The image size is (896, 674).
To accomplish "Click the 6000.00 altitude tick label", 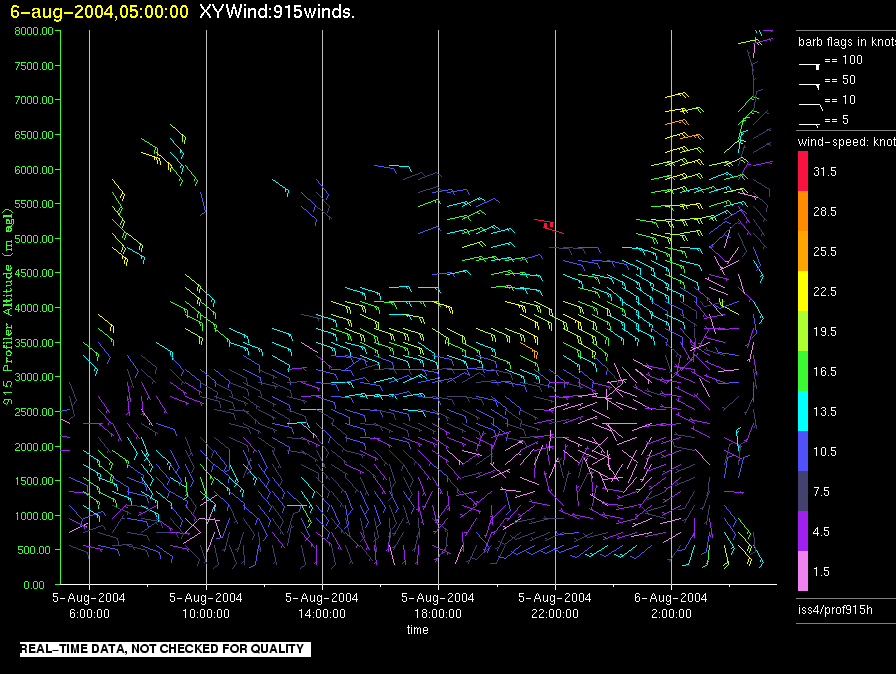I will [x=34, y=170].
